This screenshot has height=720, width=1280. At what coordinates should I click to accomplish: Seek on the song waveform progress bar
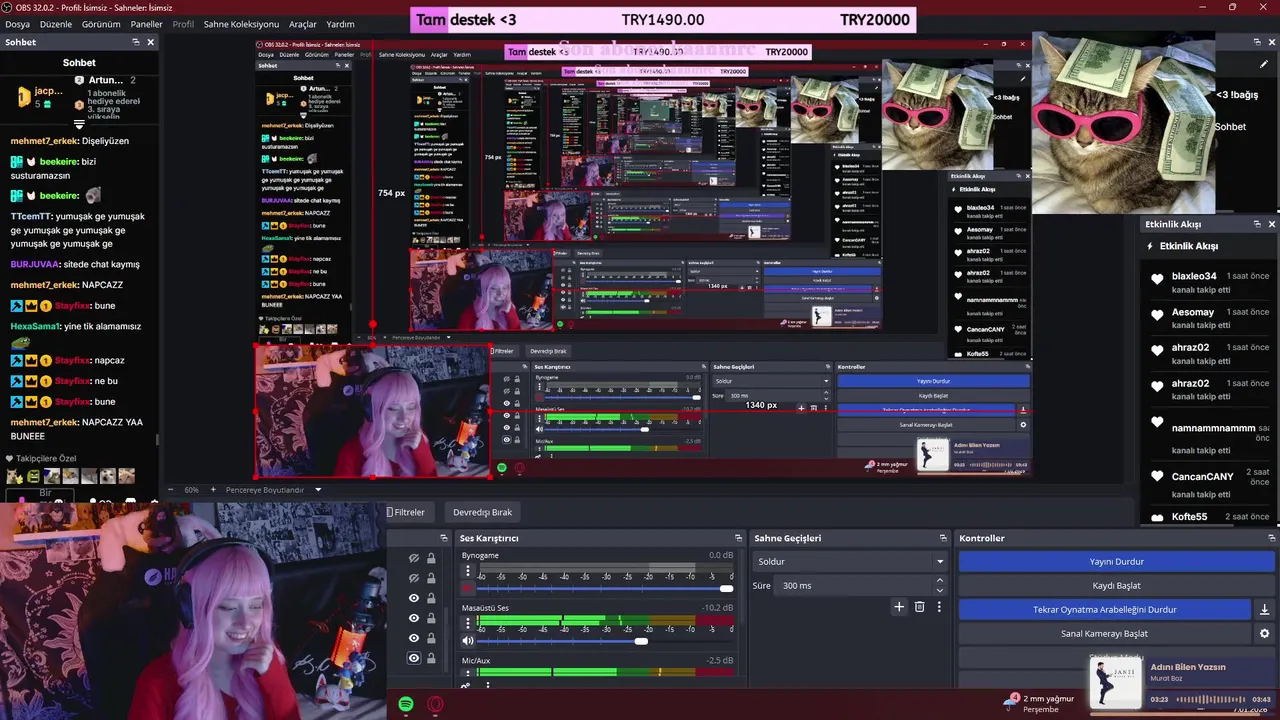click(1210, 699)
